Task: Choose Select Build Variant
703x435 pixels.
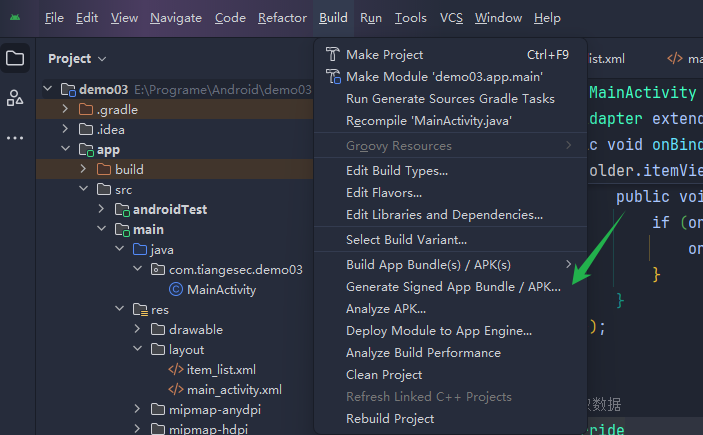Action: coord(451,239)
